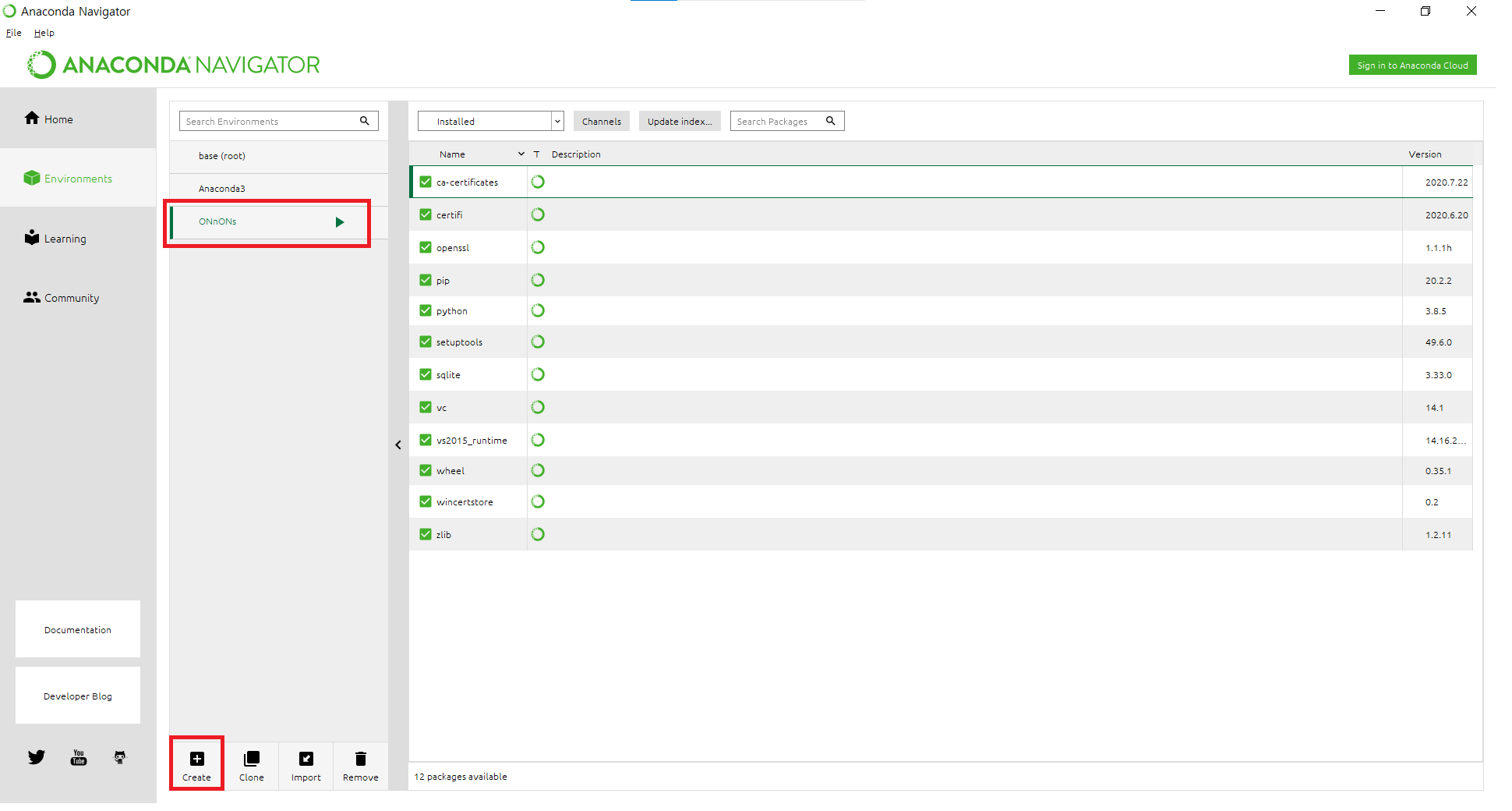Screen dimensions: 1512x811
Task: Click the Channels button
Action: pyautogui.click(x=602, y=121)
